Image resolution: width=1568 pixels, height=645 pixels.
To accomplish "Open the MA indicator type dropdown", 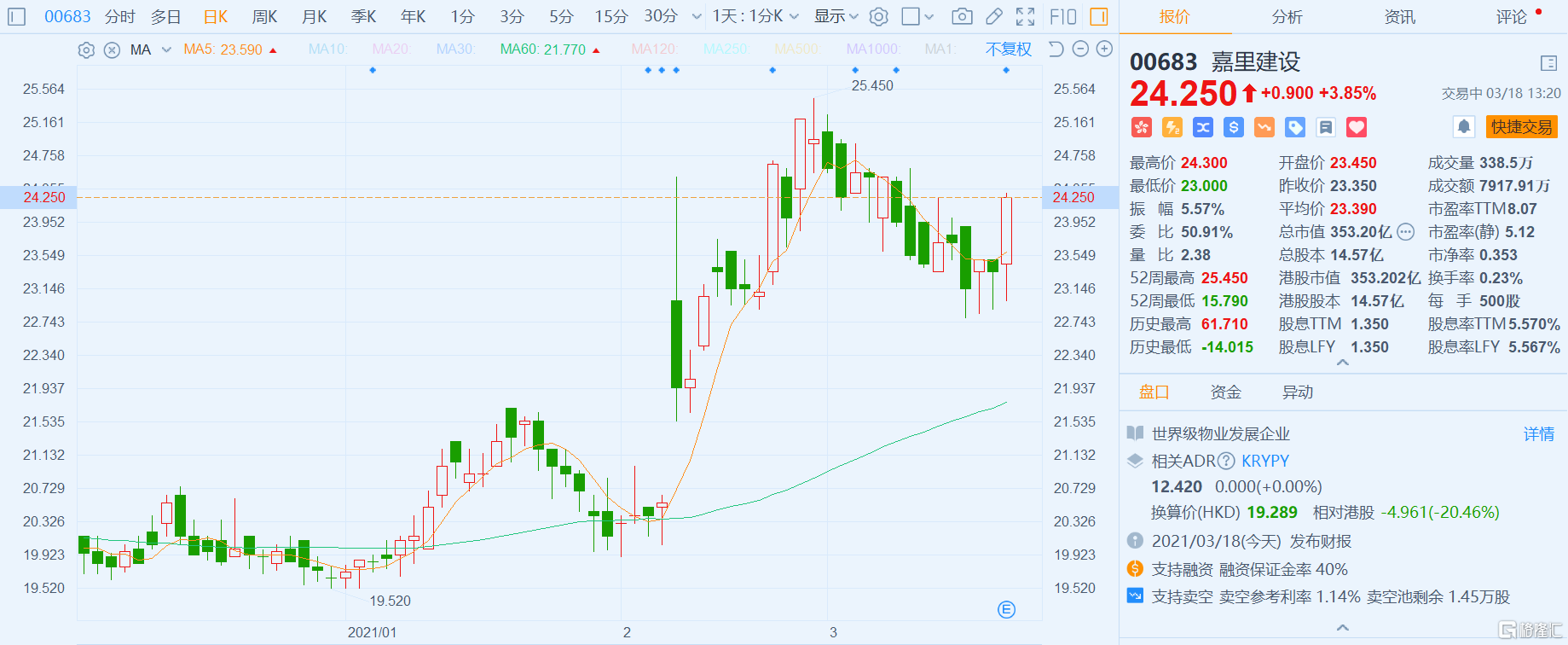I will (165, 49).
